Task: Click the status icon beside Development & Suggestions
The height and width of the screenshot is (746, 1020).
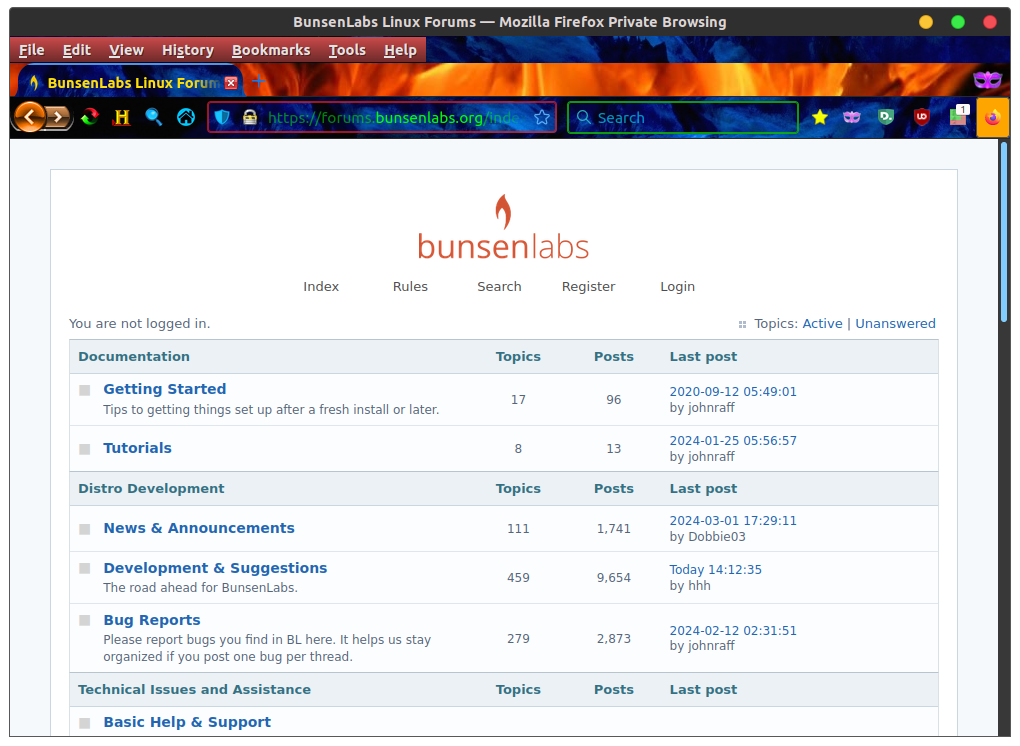Action: click(x=85, y=568)
